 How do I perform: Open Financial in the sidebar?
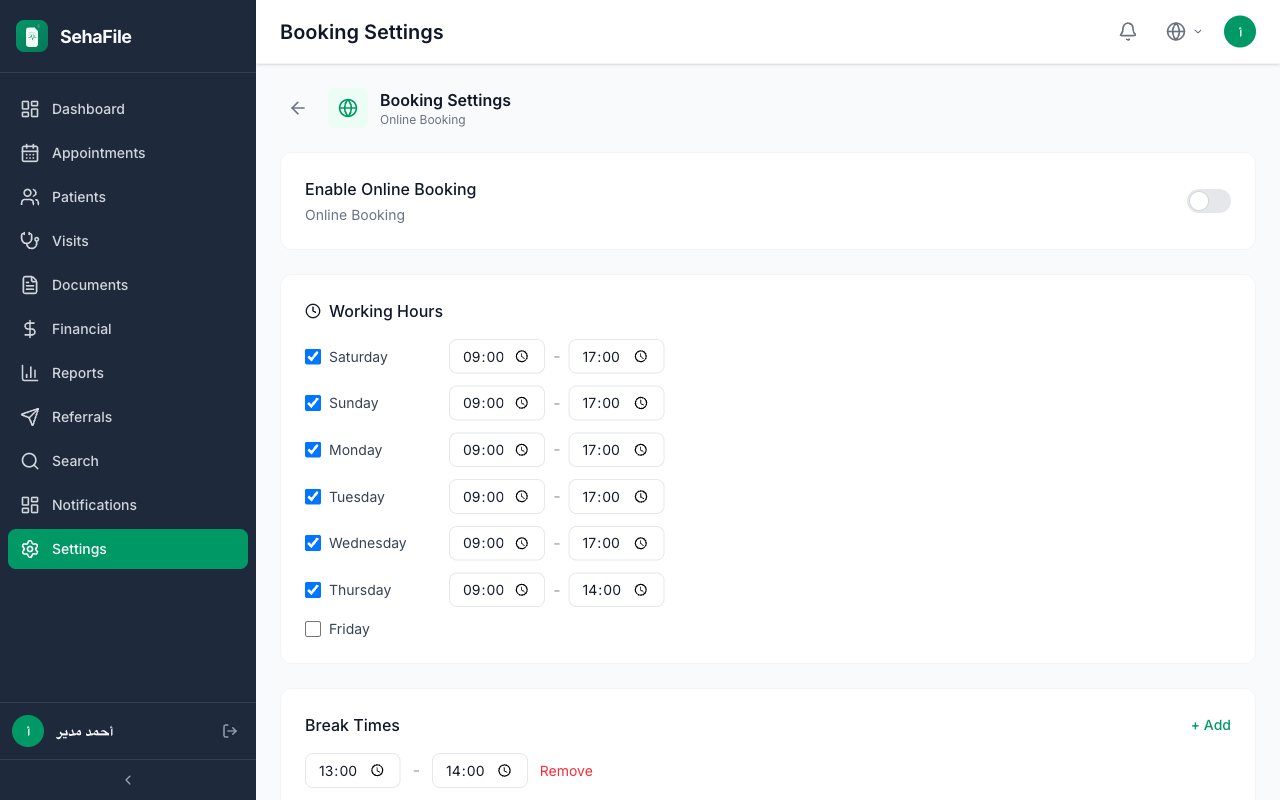(x=128, y=329)
